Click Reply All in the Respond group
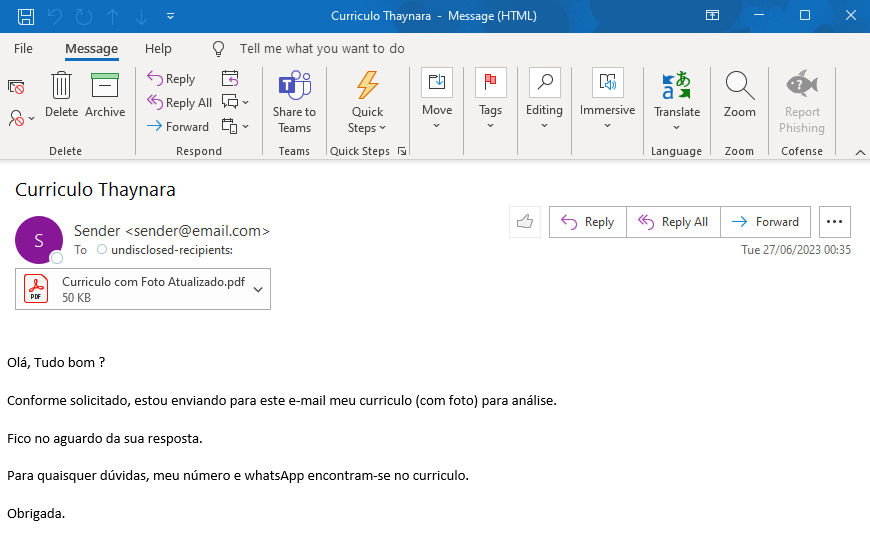The width and height of the screenshot is (870, 554). (x=179, y=103)
